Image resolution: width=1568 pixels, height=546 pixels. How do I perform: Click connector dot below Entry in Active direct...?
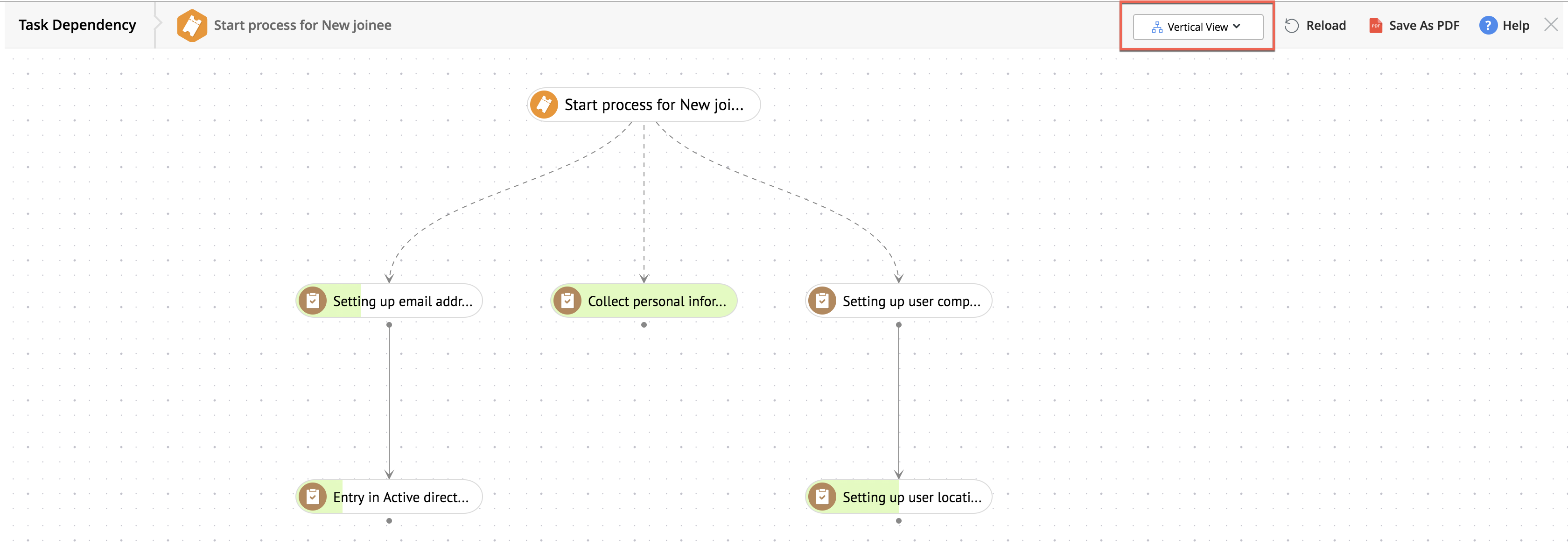point(389,521)
